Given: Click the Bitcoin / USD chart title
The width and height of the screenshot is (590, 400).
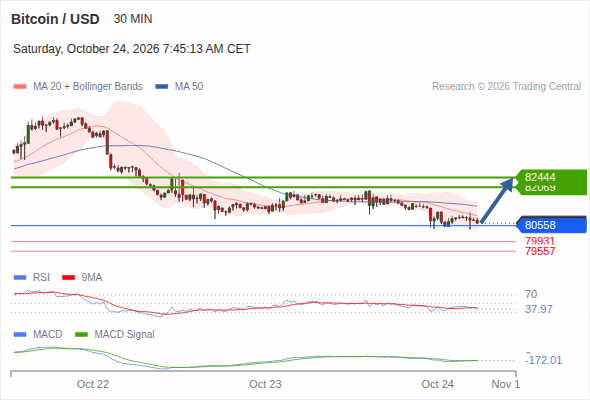Looking at the screenshot, I should [x=55, y=19].
